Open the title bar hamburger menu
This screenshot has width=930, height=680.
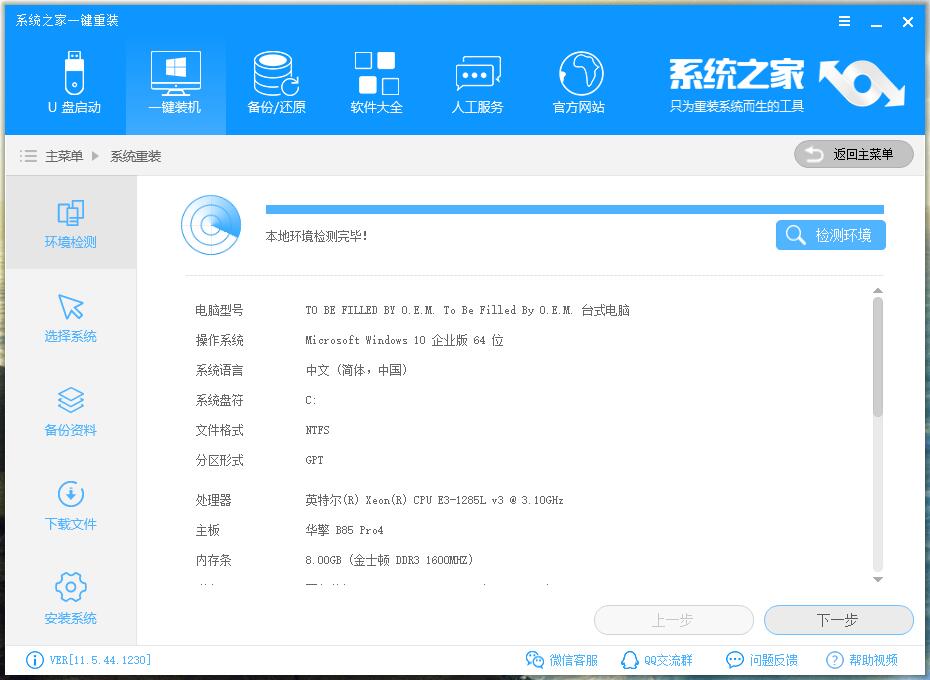coord(845,21)
